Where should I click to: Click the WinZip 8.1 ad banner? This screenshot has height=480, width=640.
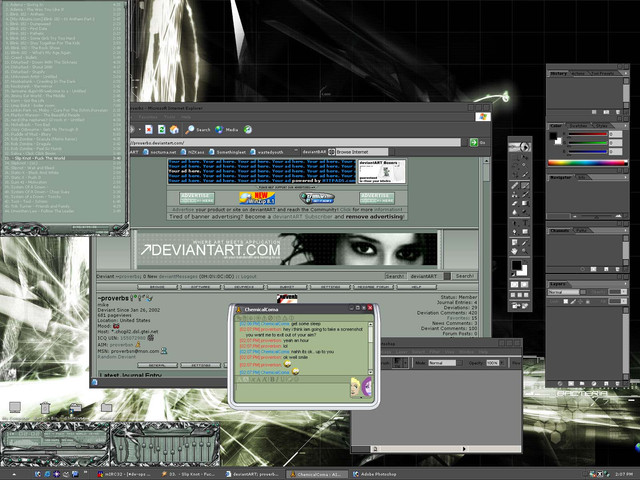pyautogui.click(x=257, y=198)
